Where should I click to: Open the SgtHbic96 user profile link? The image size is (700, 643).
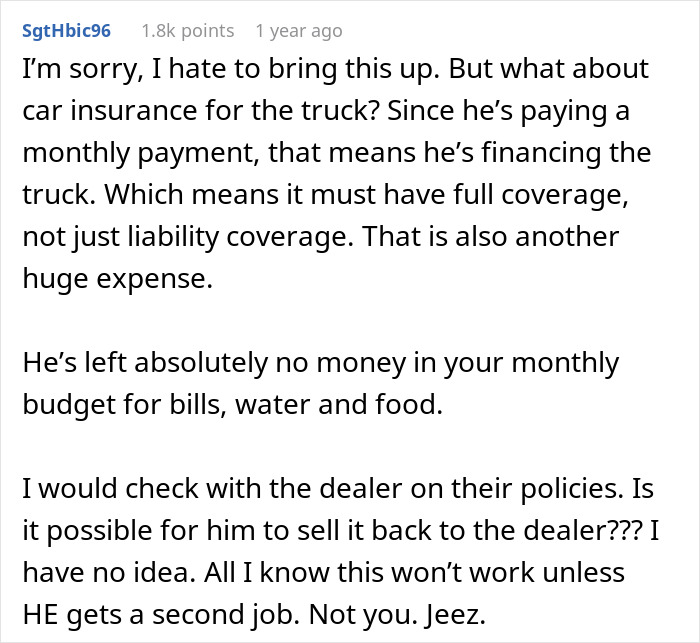tap(65, 31)
